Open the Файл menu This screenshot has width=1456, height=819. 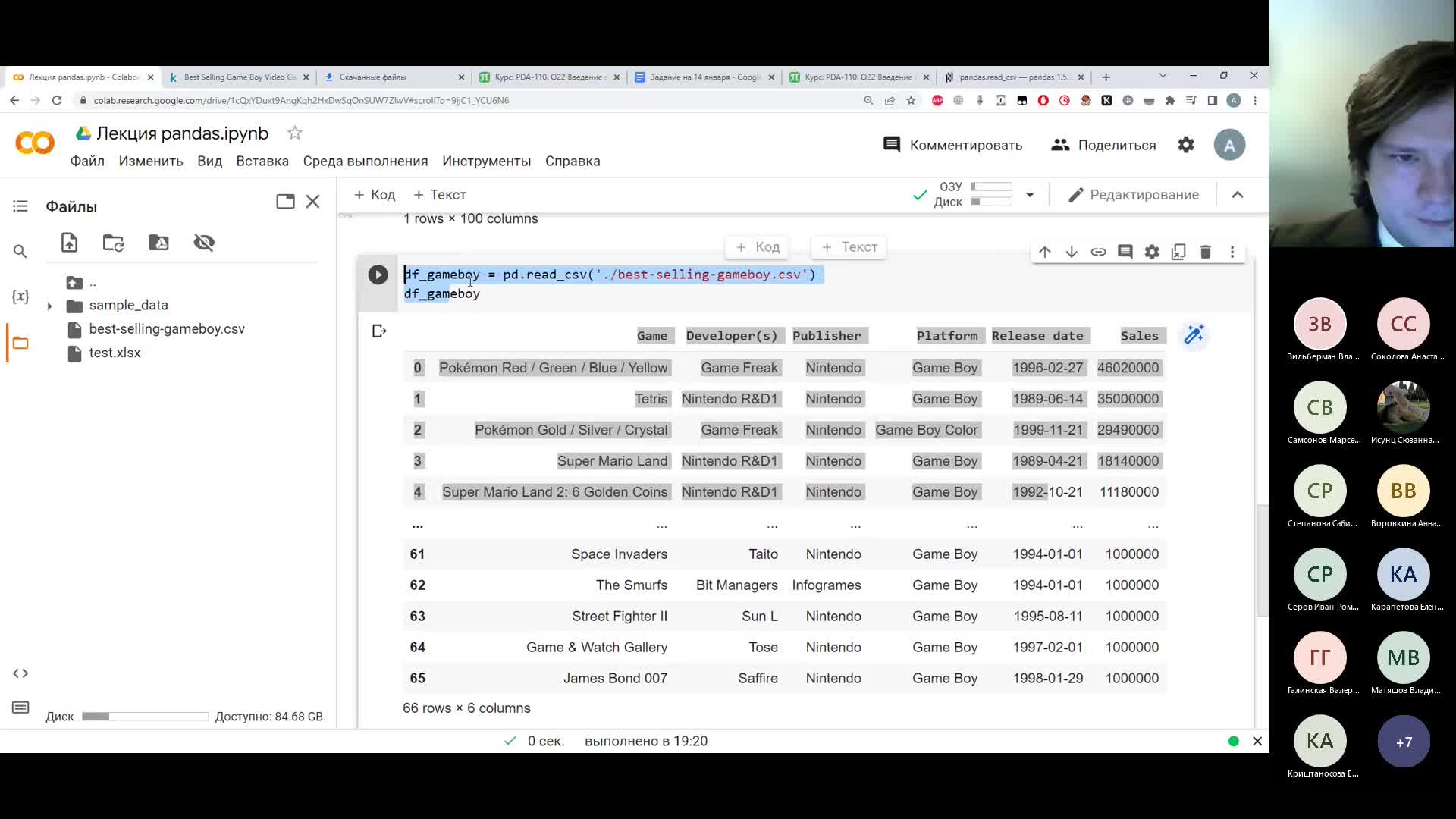pos(87,161)
